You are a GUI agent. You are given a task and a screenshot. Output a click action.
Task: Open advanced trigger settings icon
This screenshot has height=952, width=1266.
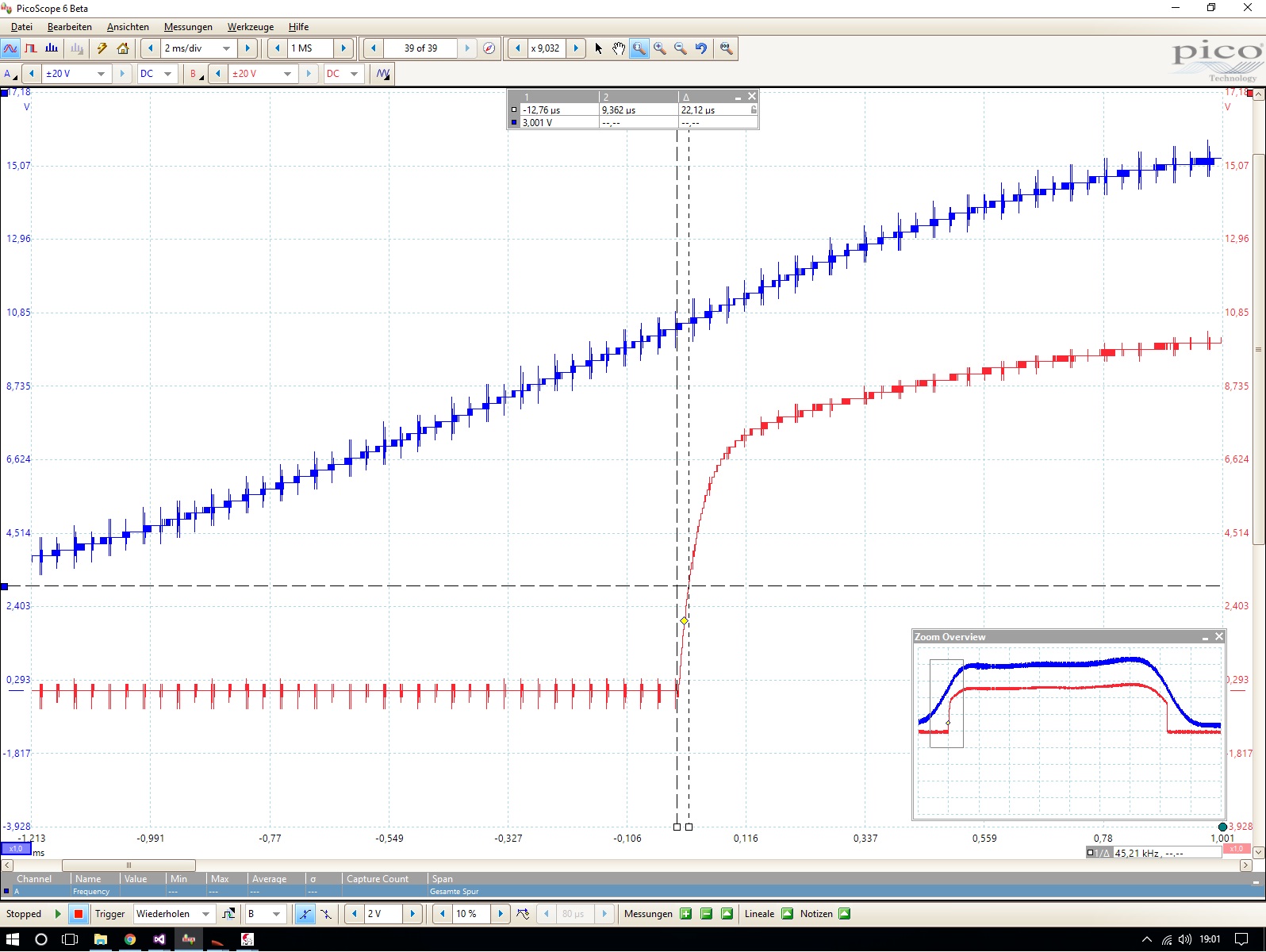pos(228,914)
